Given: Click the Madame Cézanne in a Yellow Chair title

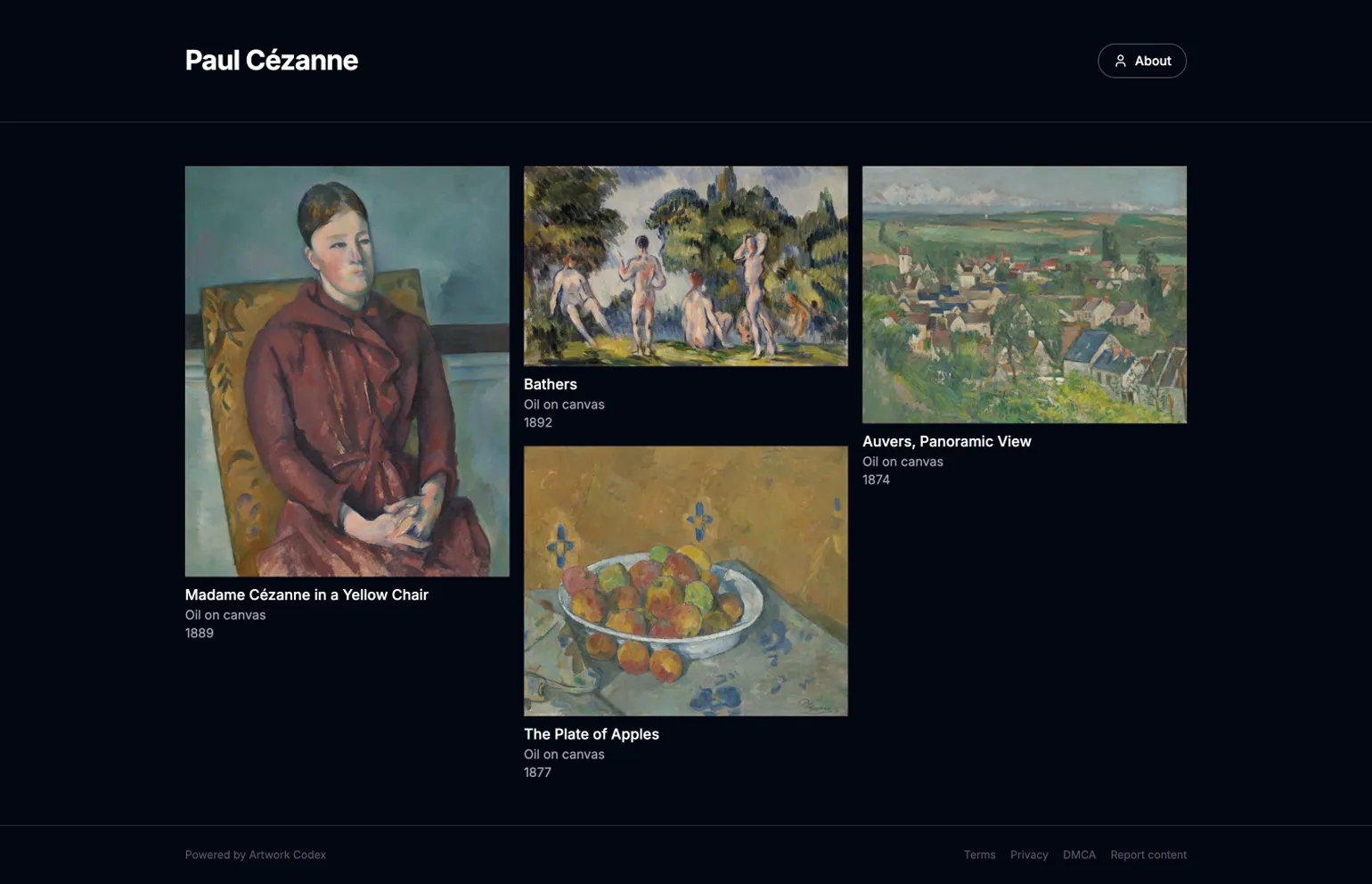Looking at the screenshot, I should click(x=306, y=594).
